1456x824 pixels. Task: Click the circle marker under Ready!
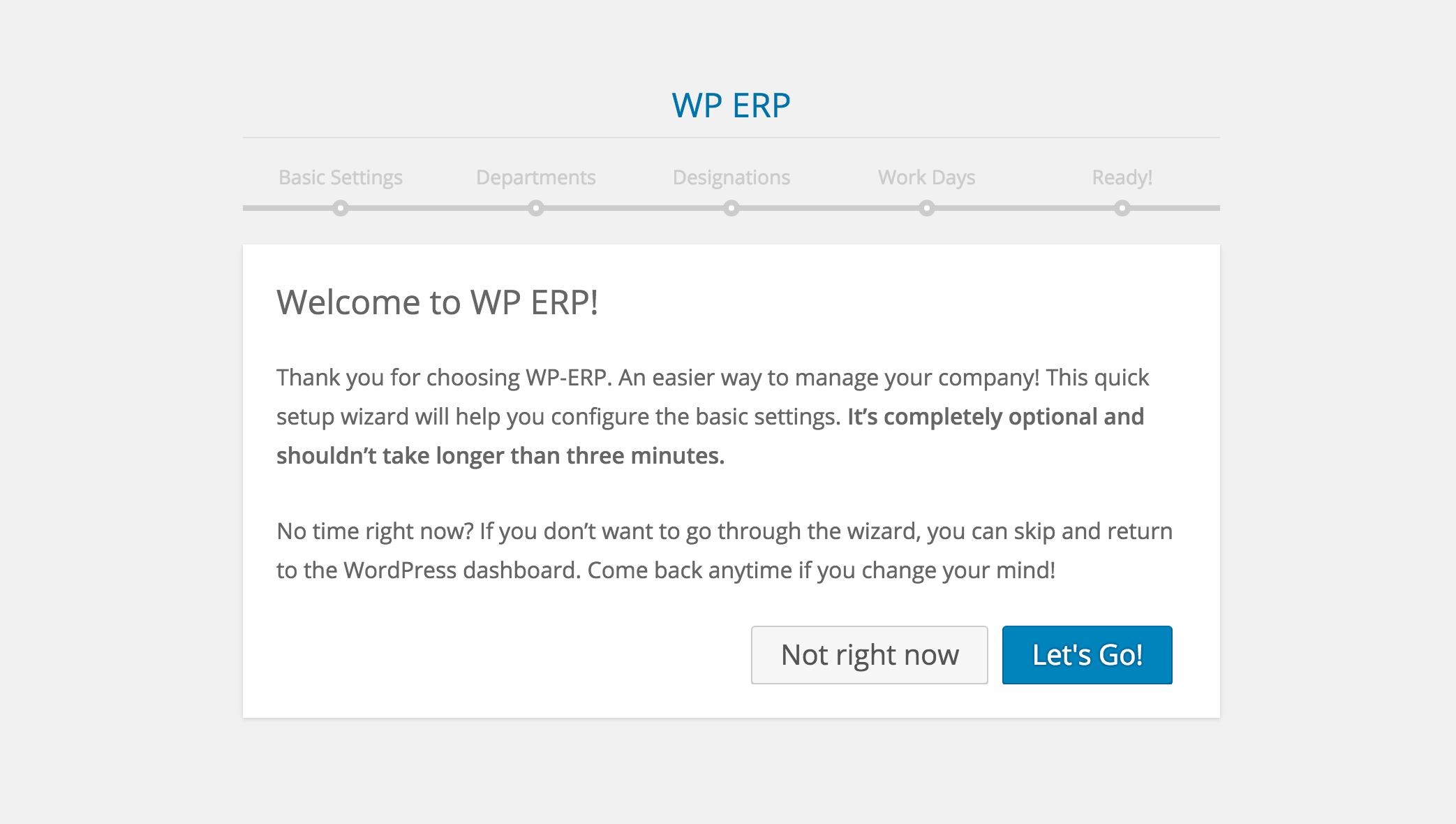point(1122,207)
